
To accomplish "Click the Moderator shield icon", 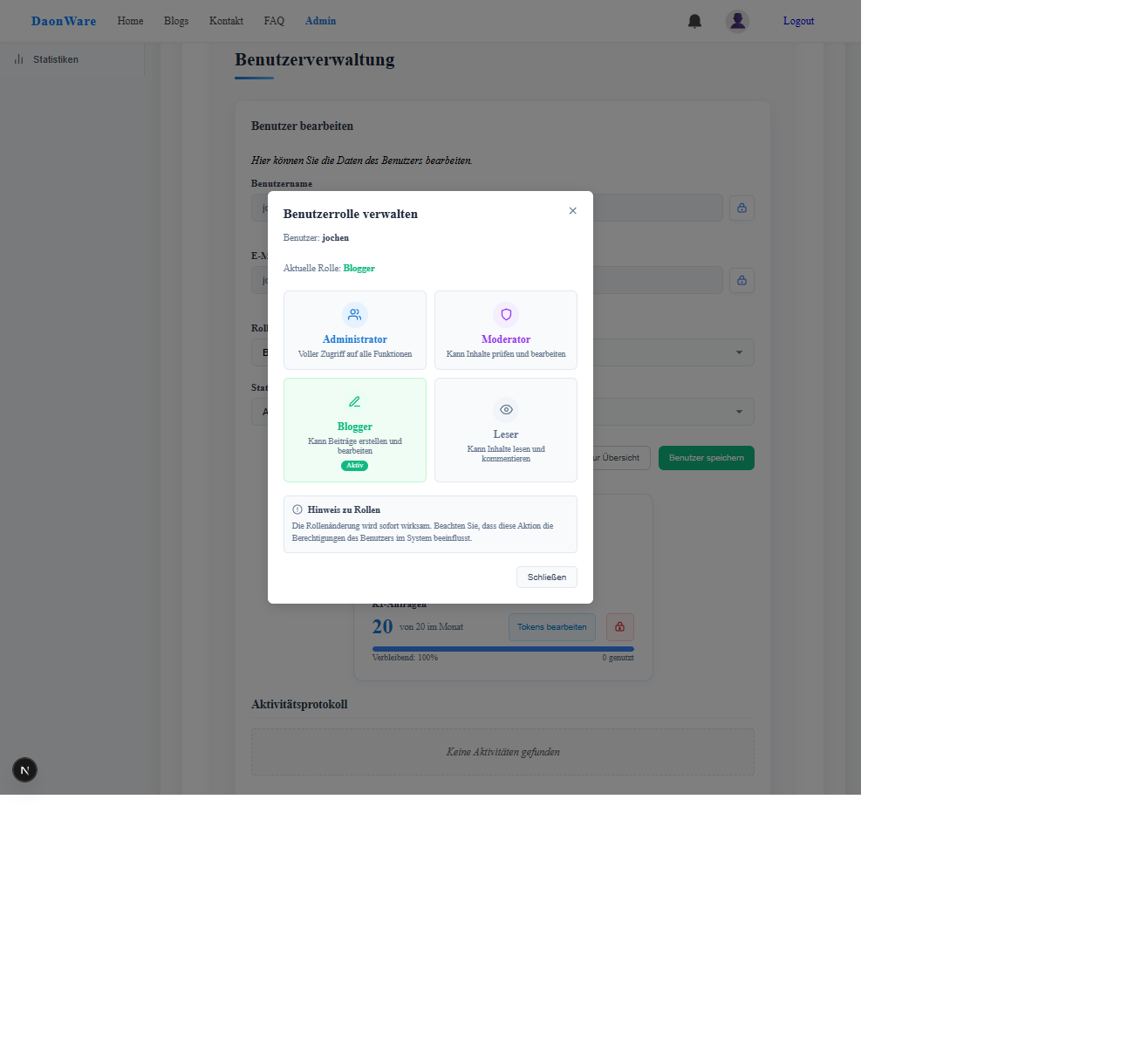I will (x=506, y=315).
